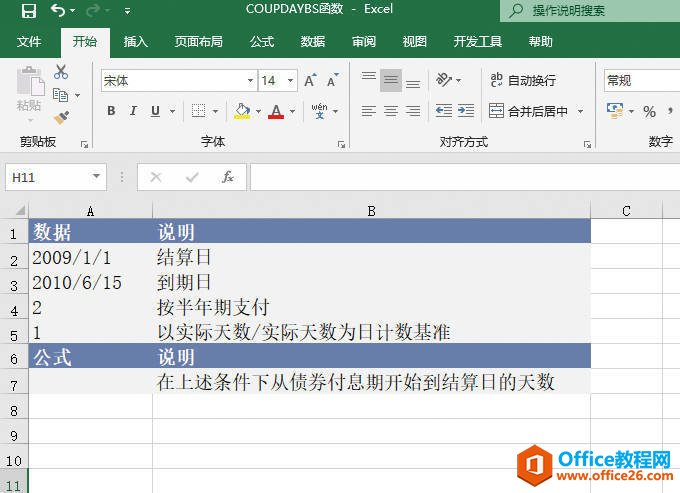Click the Cut scissors icon
Viewport: 680px width, 493px height.
[61, 72]
